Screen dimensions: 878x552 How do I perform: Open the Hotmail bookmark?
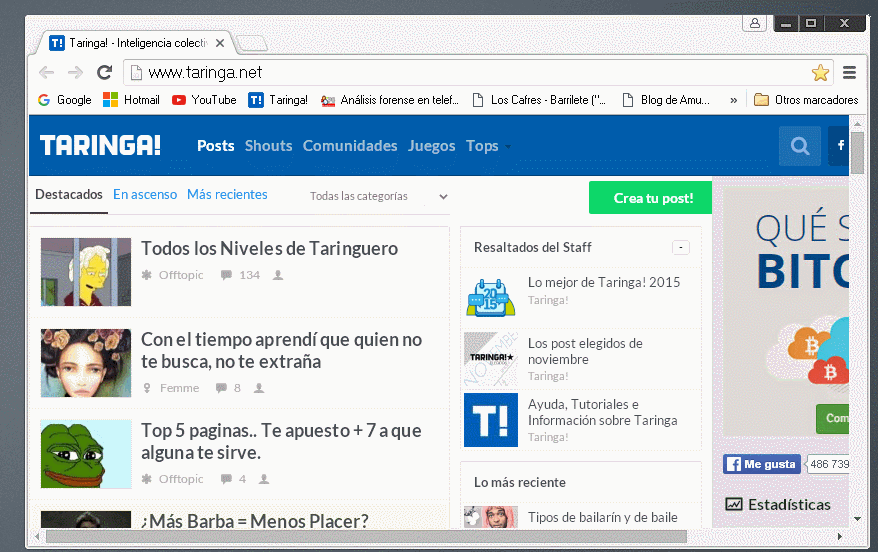(x=132, y=100)
